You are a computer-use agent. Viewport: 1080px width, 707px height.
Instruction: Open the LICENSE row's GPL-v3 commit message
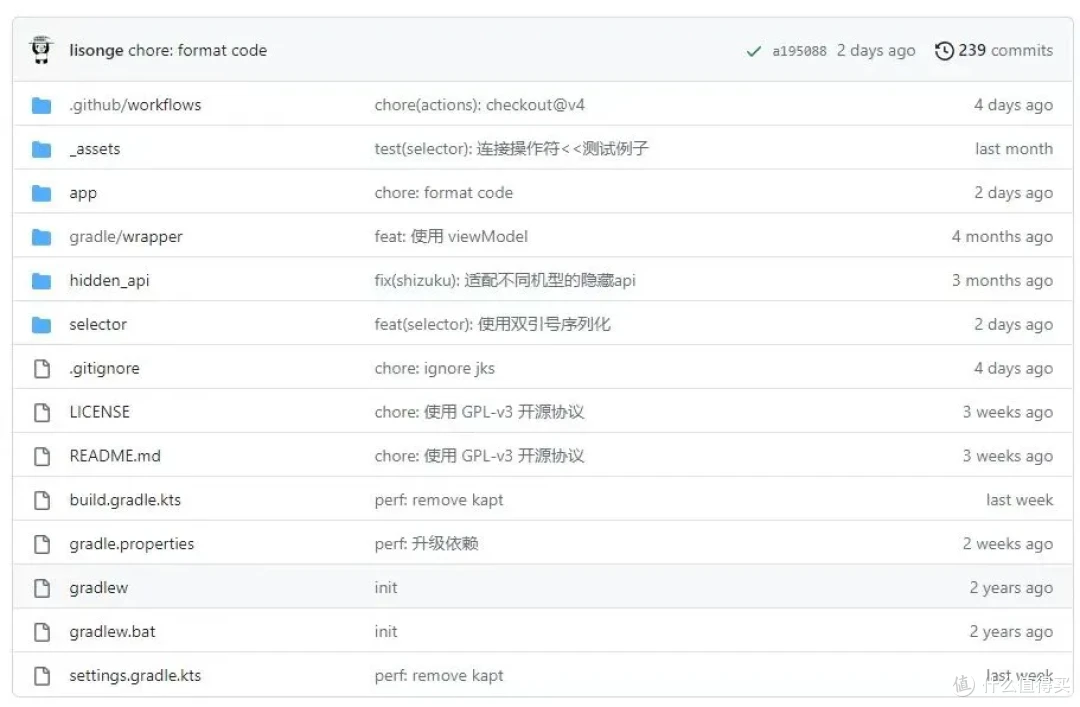click(479, 412)
